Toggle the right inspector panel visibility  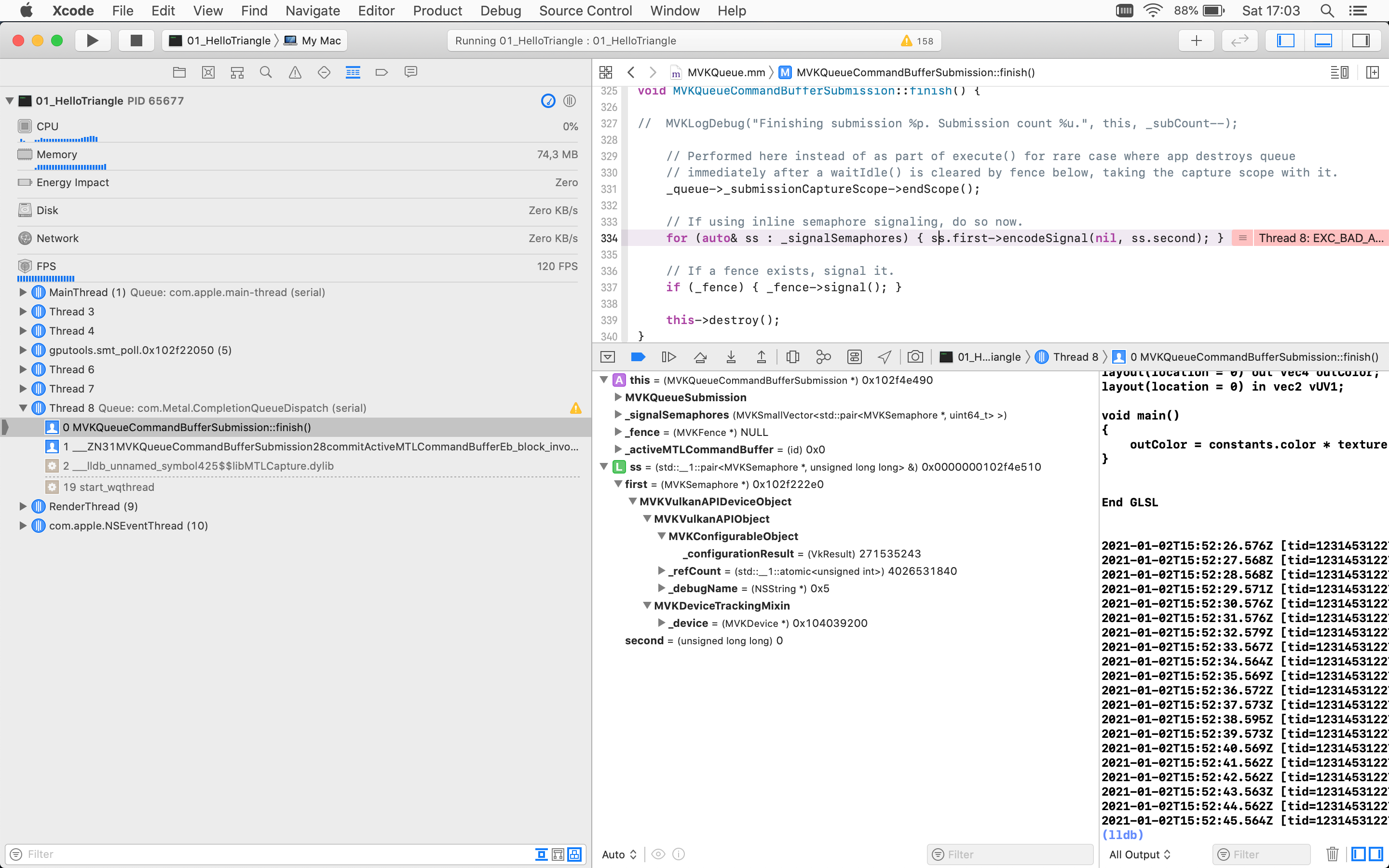(1361, 40)
